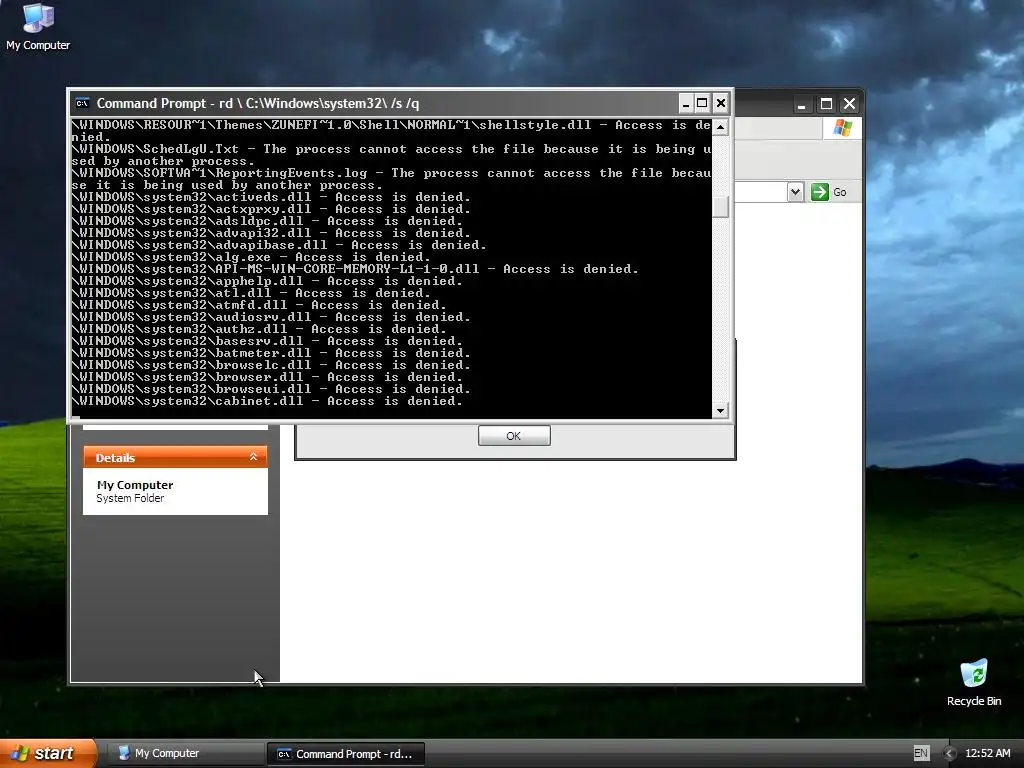Image resolution: width=1024 pixels, height=768 pixels.
Task: Click the console scrollbar down arrow
Action: 720,411
